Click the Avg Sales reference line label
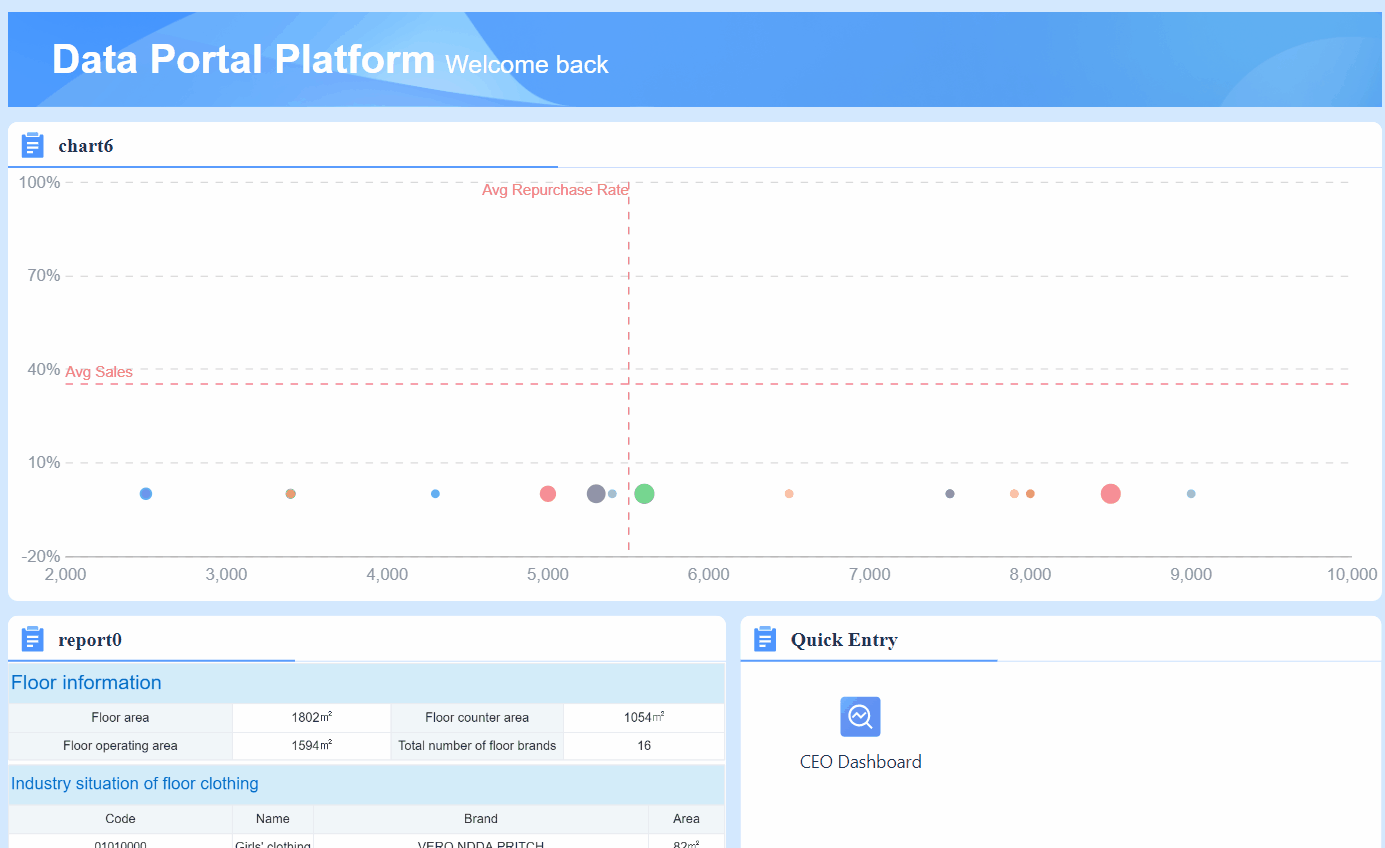Image resolution: width=1385 pixels, height=848 pixels. point(99,372)
